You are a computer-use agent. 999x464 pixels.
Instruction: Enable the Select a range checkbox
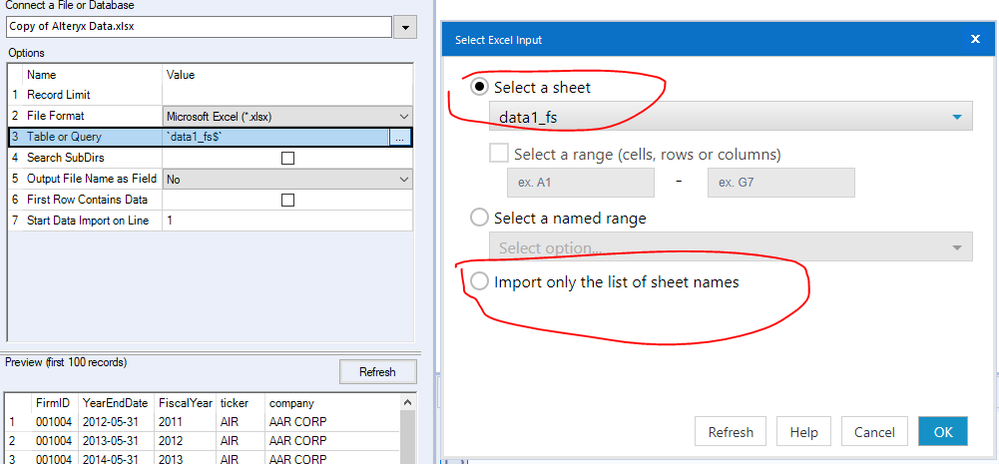tap(499, 154)
